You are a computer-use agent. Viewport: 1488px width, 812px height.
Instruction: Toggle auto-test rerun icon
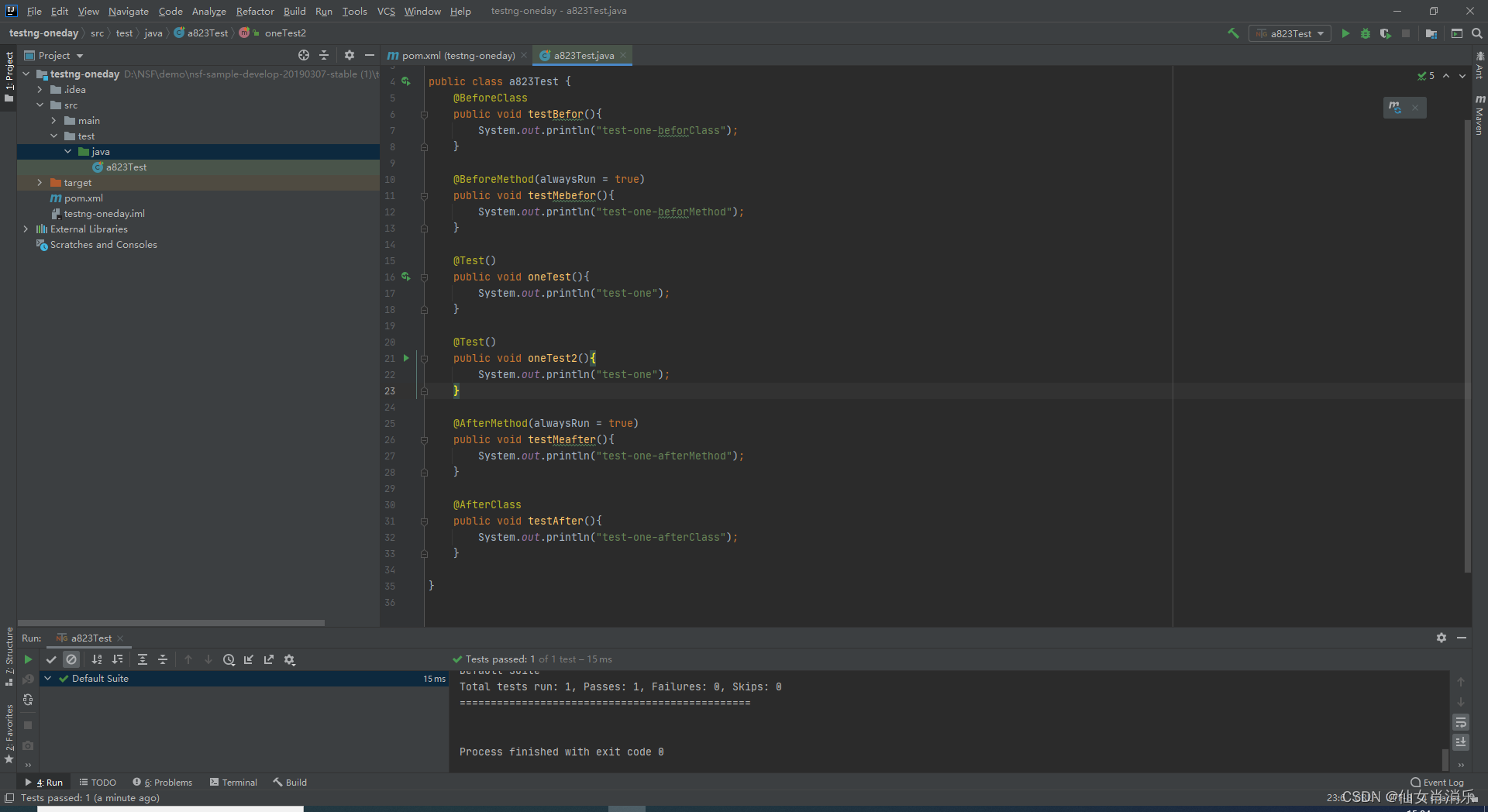point(28,700)
